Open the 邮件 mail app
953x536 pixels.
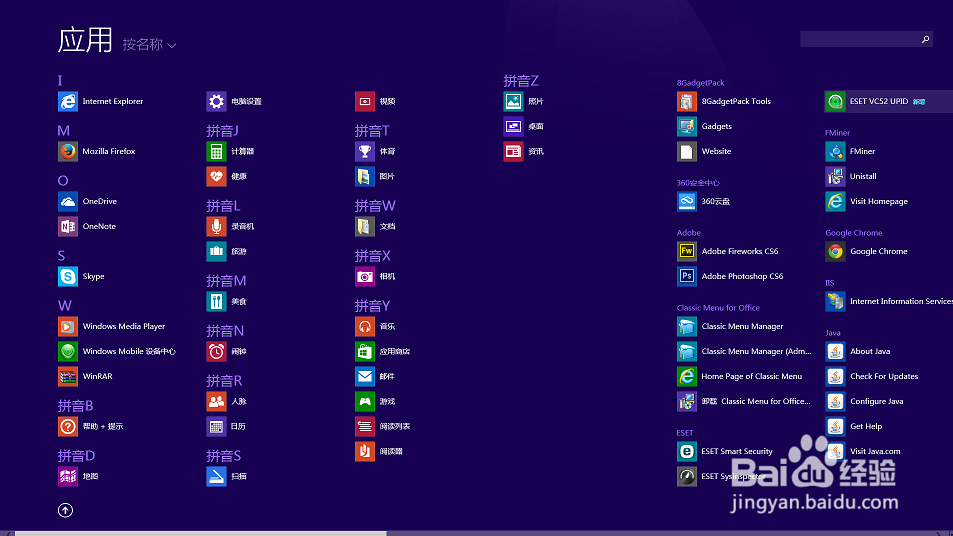(376, 376)
